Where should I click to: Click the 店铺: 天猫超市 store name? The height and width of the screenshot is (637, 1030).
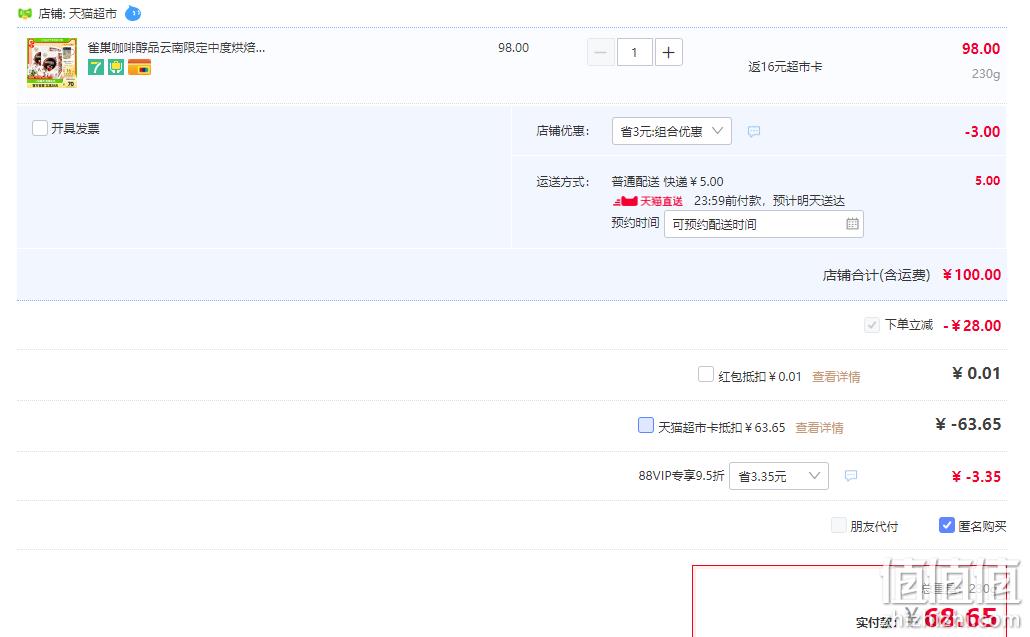click(78, 13)
